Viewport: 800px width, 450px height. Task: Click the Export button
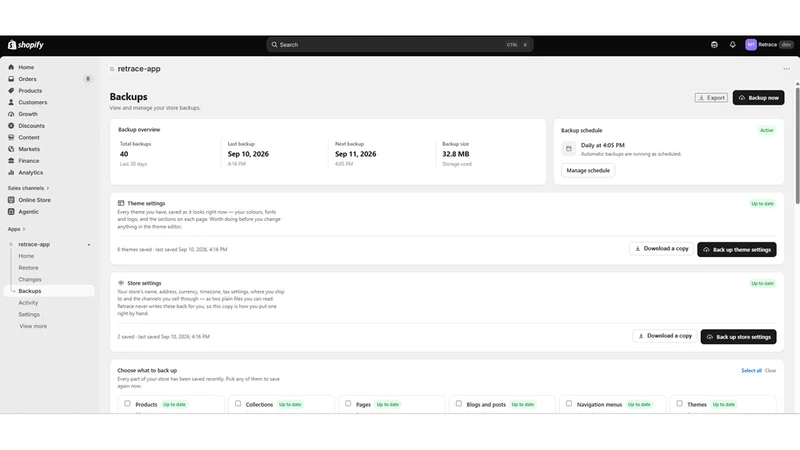pyautogui.click(x=711, y=97)
